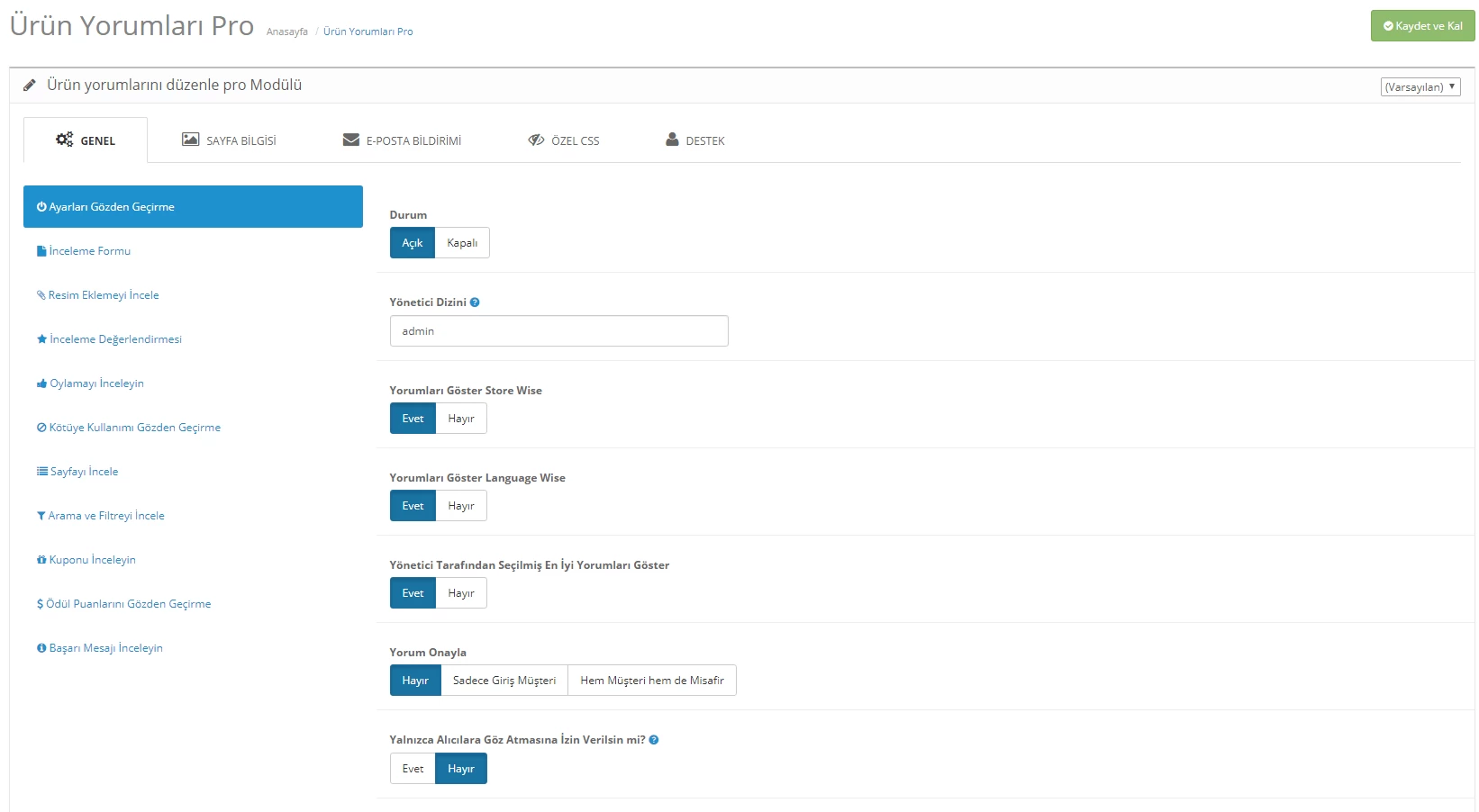Select Sadece Giriş Müşteri for Yorum Onayla

pos(504,681)
